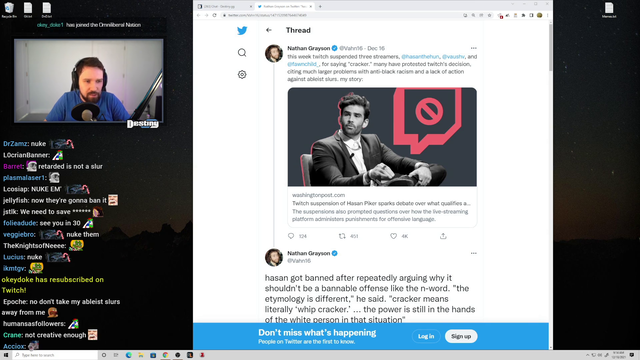The height and width of the screenshot is (360, 640).
Task: Open the washingtonpost.com article card headline
Action: [381, 203]
